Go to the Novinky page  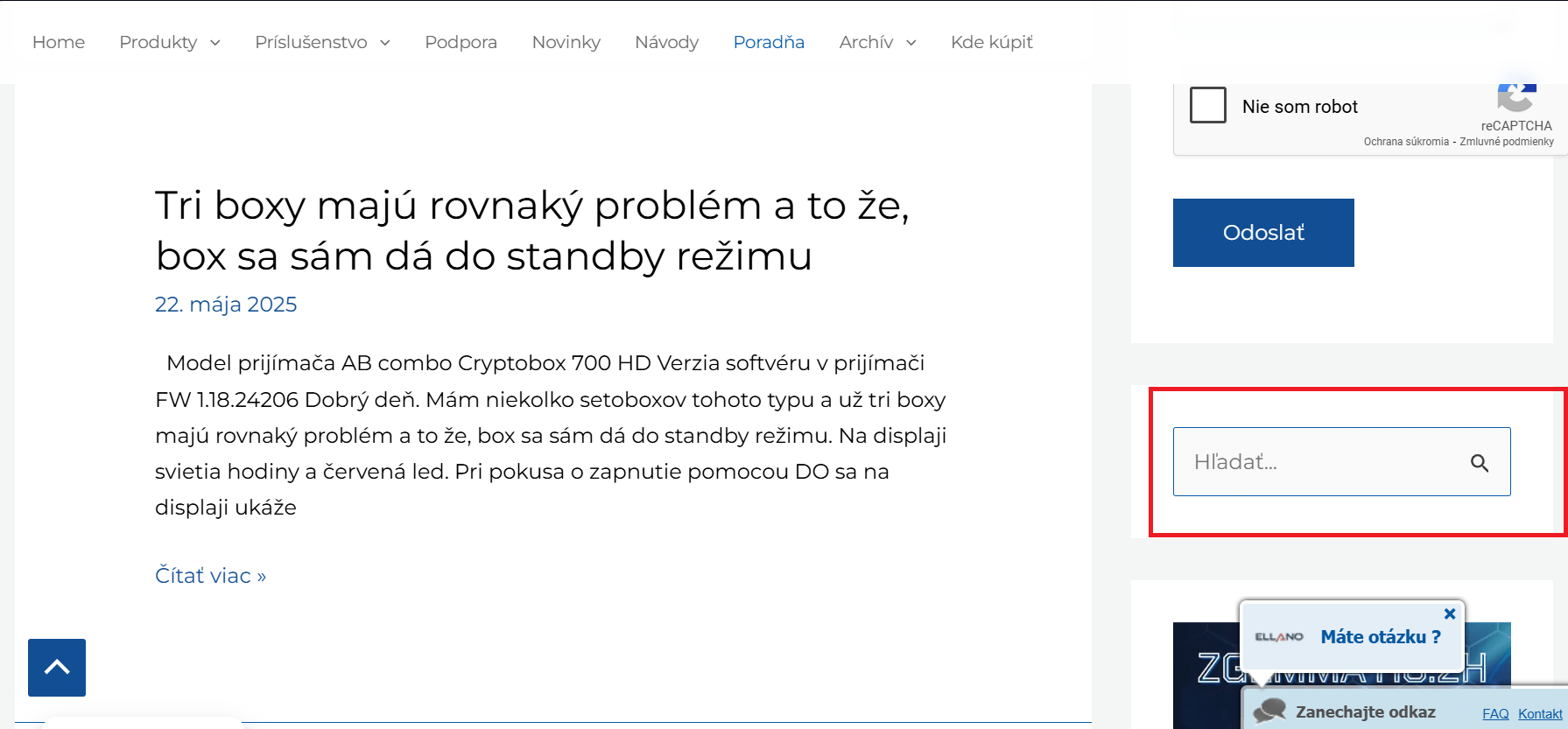566,42
